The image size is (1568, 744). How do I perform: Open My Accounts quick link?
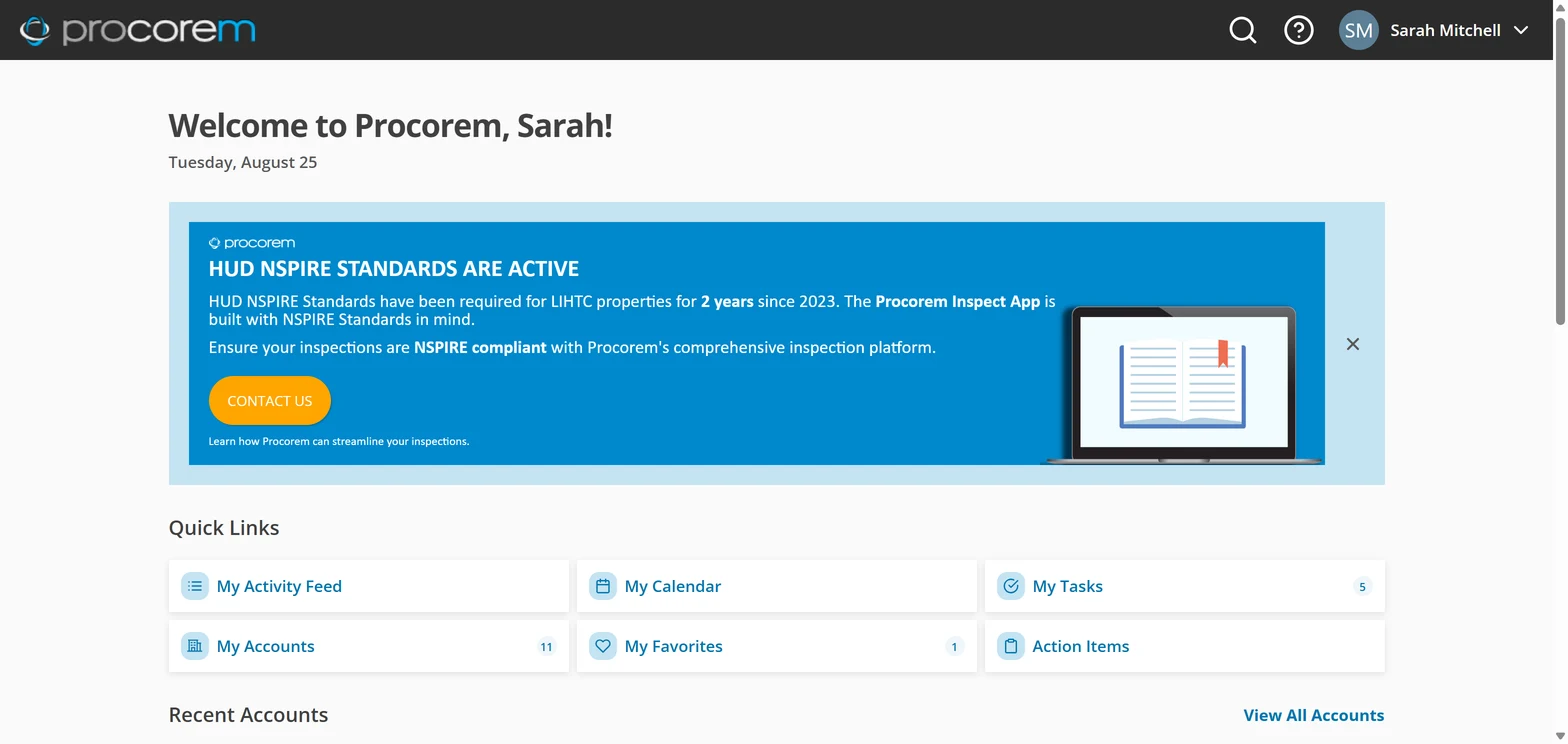369,646
